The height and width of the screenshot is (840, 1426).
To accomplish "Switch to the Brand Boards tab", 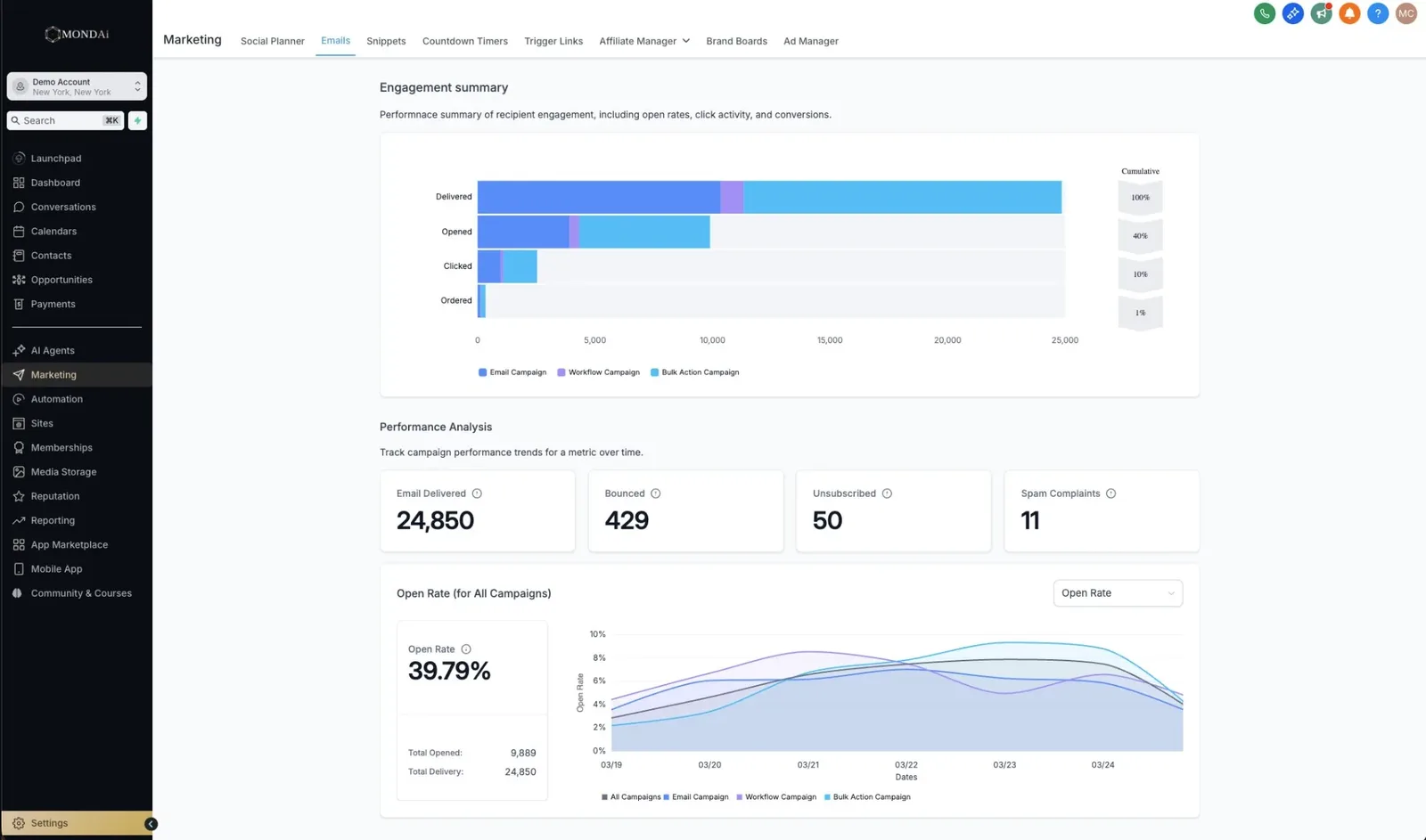I will click(736, 41).
